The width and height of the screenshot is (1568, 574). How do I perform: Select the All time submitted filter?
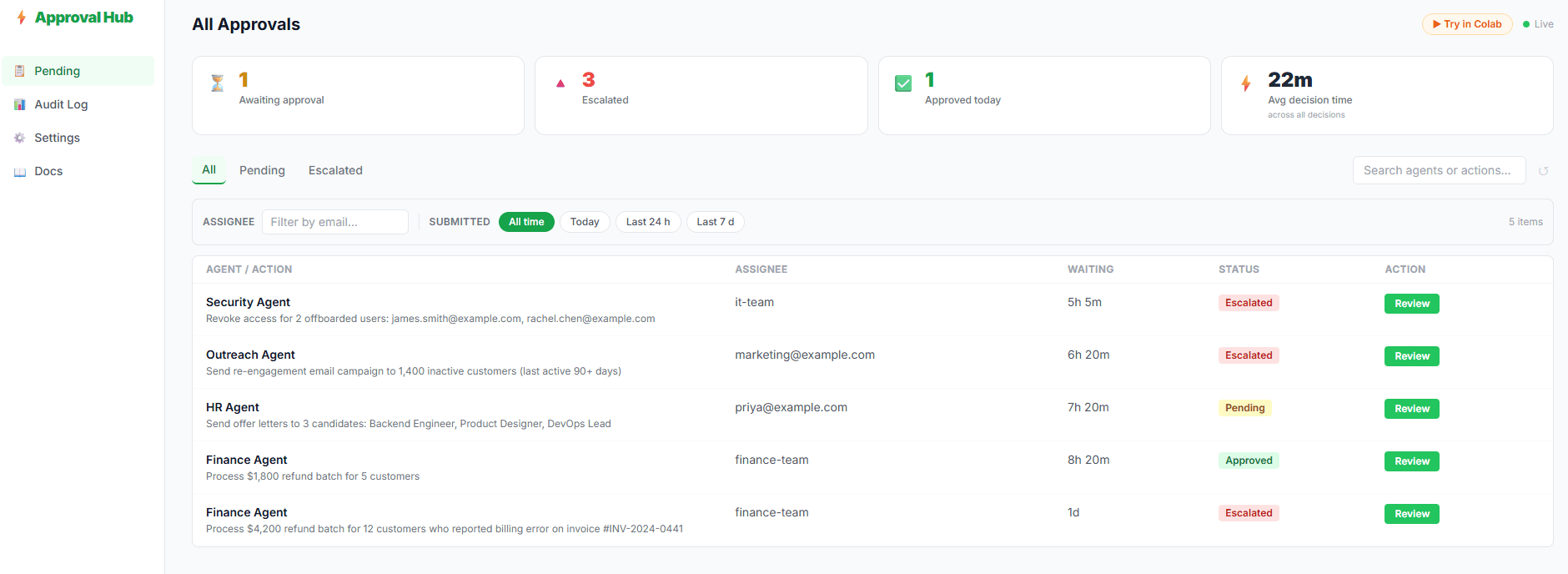526,222
